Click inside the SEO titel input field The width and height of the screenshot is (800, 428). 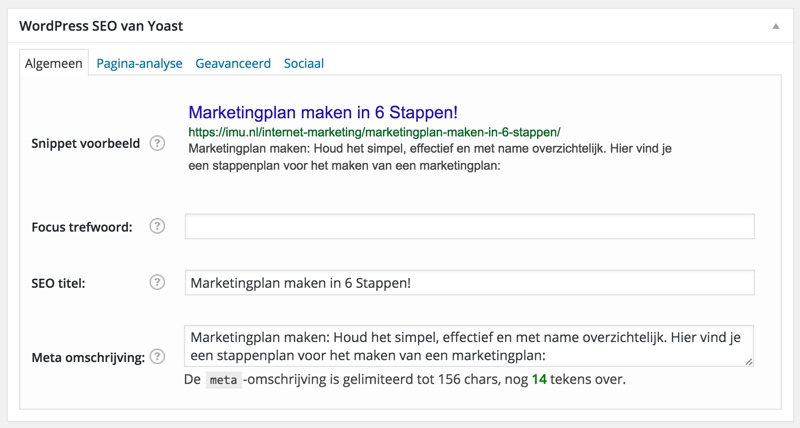tap(469, 283)
